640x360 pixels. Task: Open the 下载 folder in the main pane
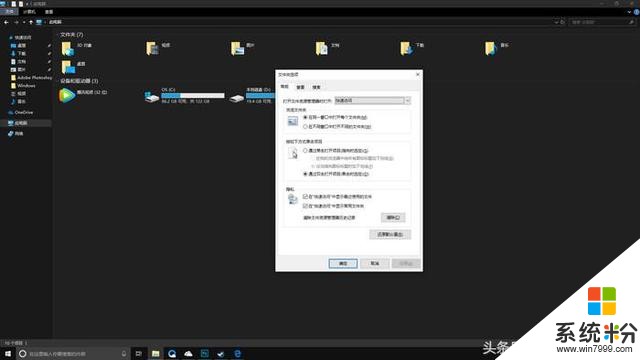pyautogui.click(x=407, y=49)
